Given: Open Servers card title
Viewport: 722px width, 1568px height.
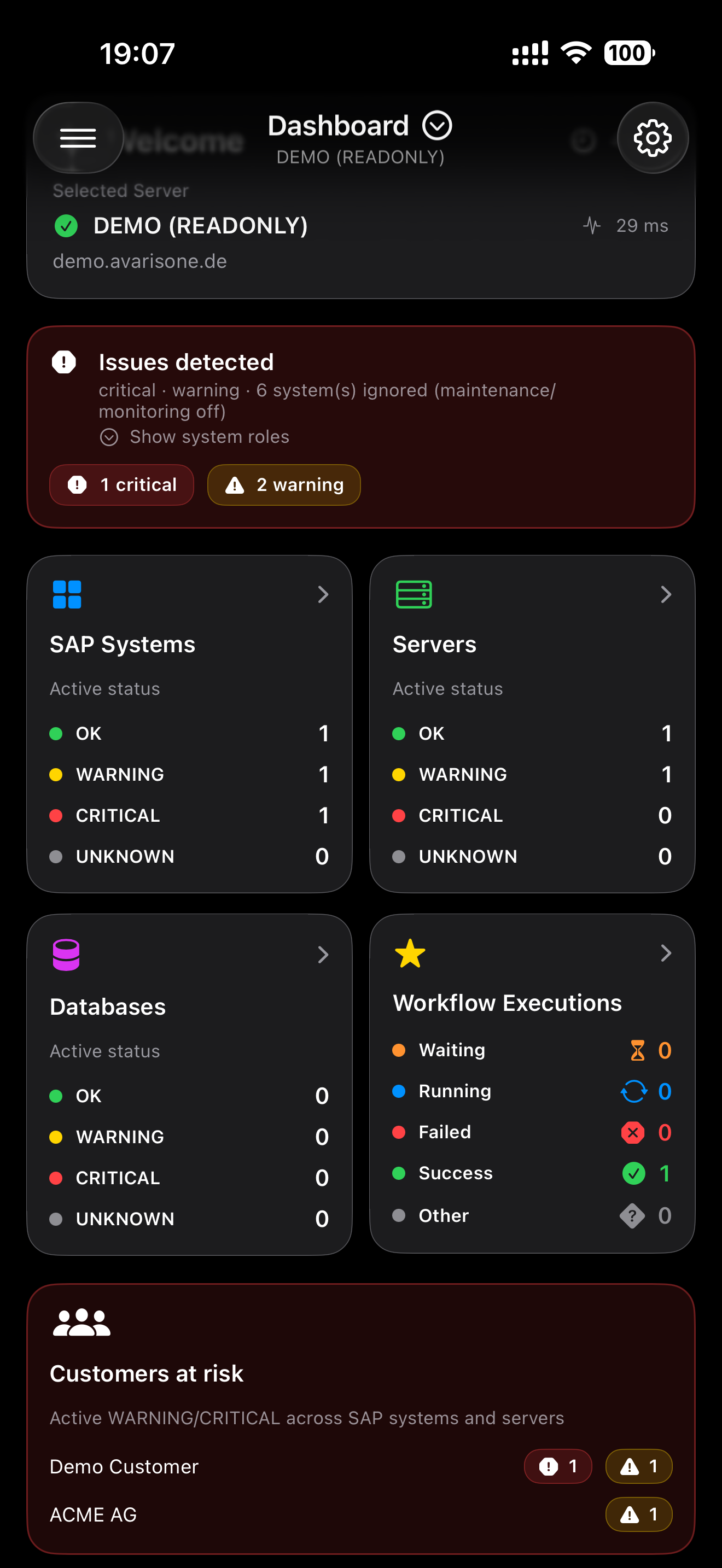Looking at the screenshot, I should (x=434, y=645).
